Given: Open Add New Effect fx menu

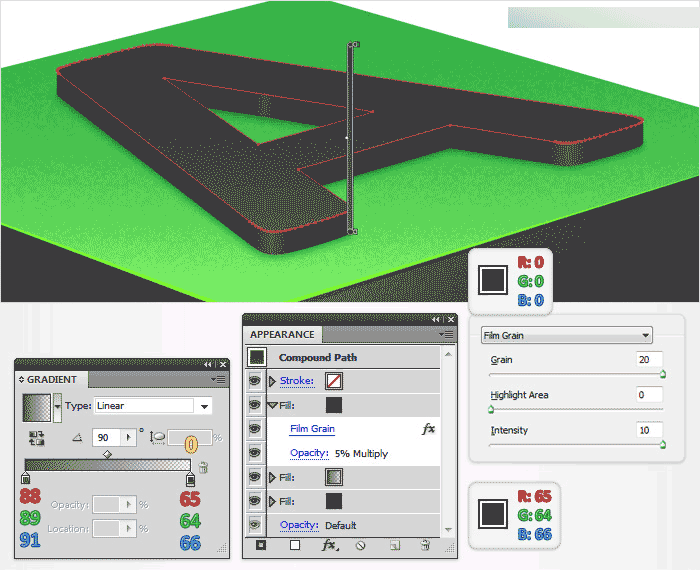Looking at the screenshot, I should coord(329,545).
